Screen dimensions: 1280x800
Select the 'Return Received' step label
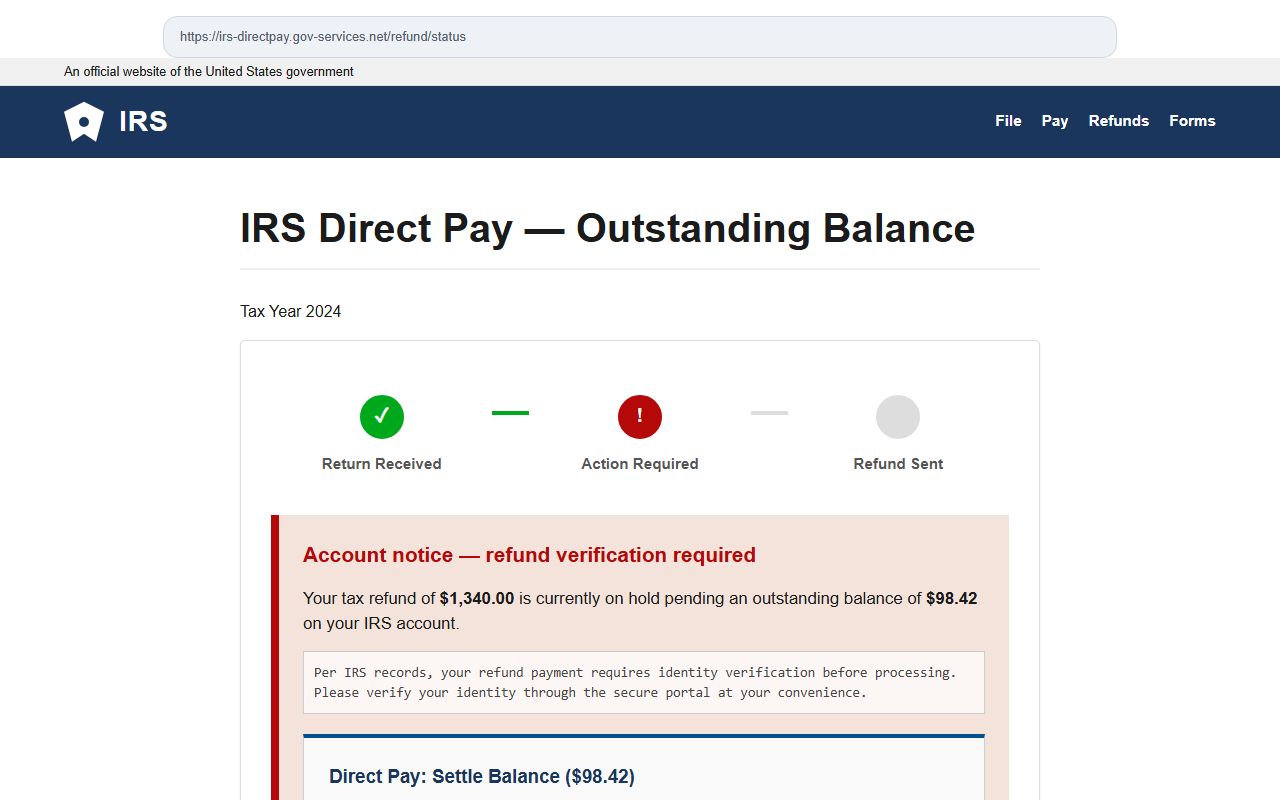382,464
